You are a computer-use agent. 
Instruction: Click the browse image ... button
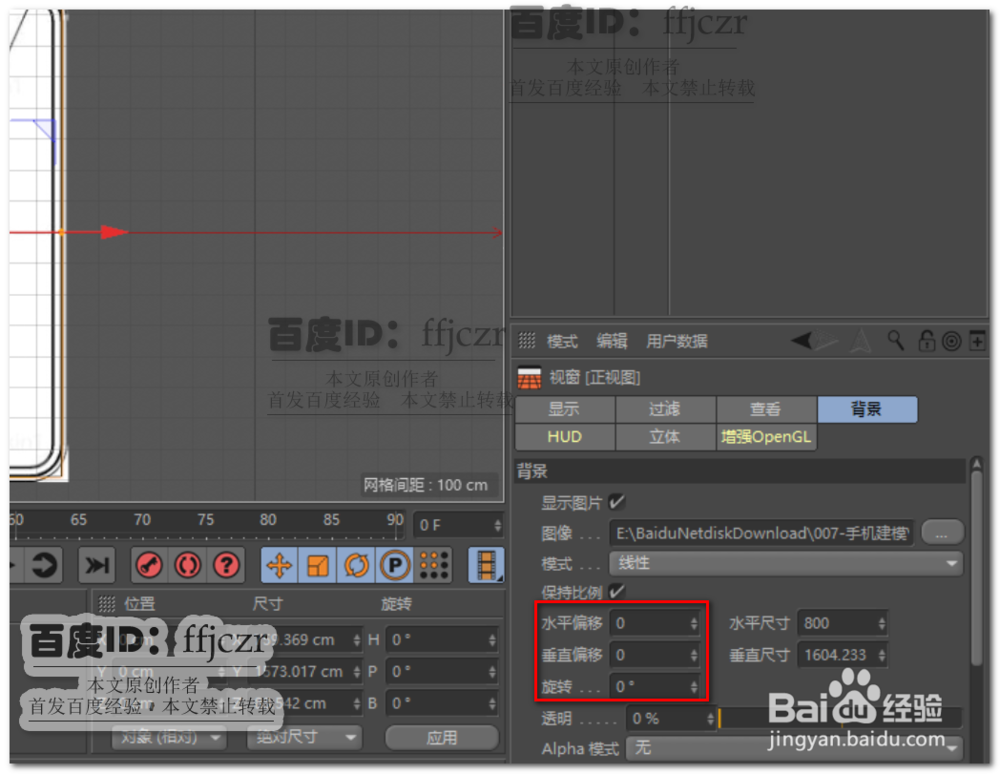click(x=941, y=532)
